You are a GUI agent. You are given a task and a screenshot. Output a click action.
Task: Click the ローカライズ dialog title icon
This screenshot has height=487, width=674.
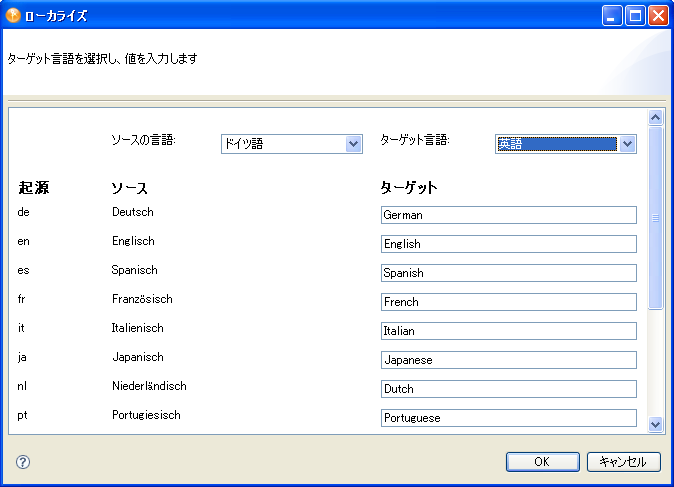coord(14,15)
